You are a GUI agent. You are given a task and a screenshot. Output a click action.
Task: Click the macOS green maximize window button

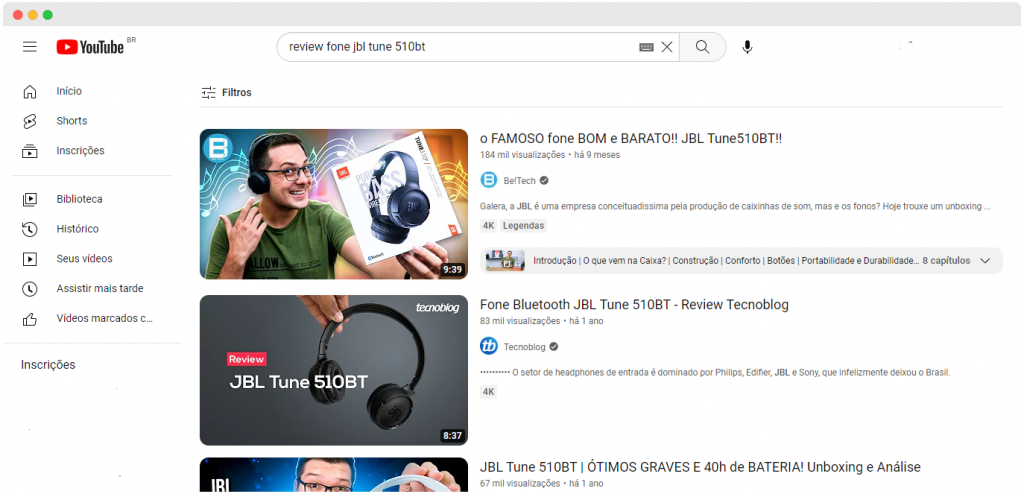(48, 15)
